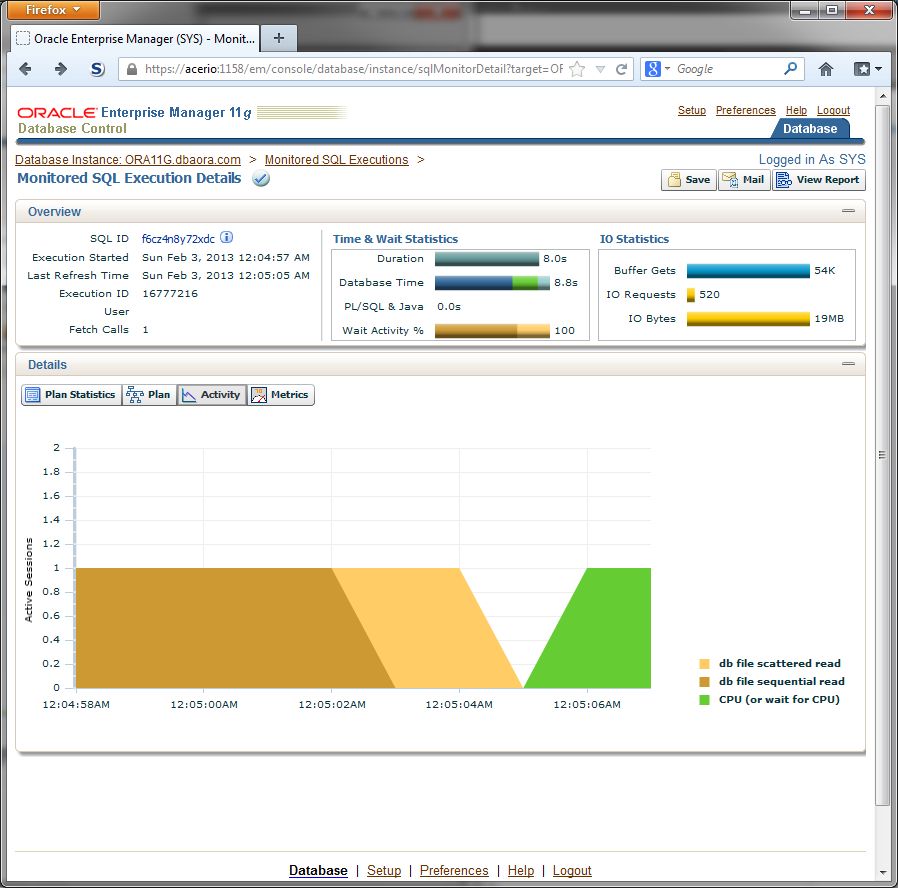Collapse the Overview section
This screenshot has height=888, width=898.
pyautogui.click(x=848, y=211)
